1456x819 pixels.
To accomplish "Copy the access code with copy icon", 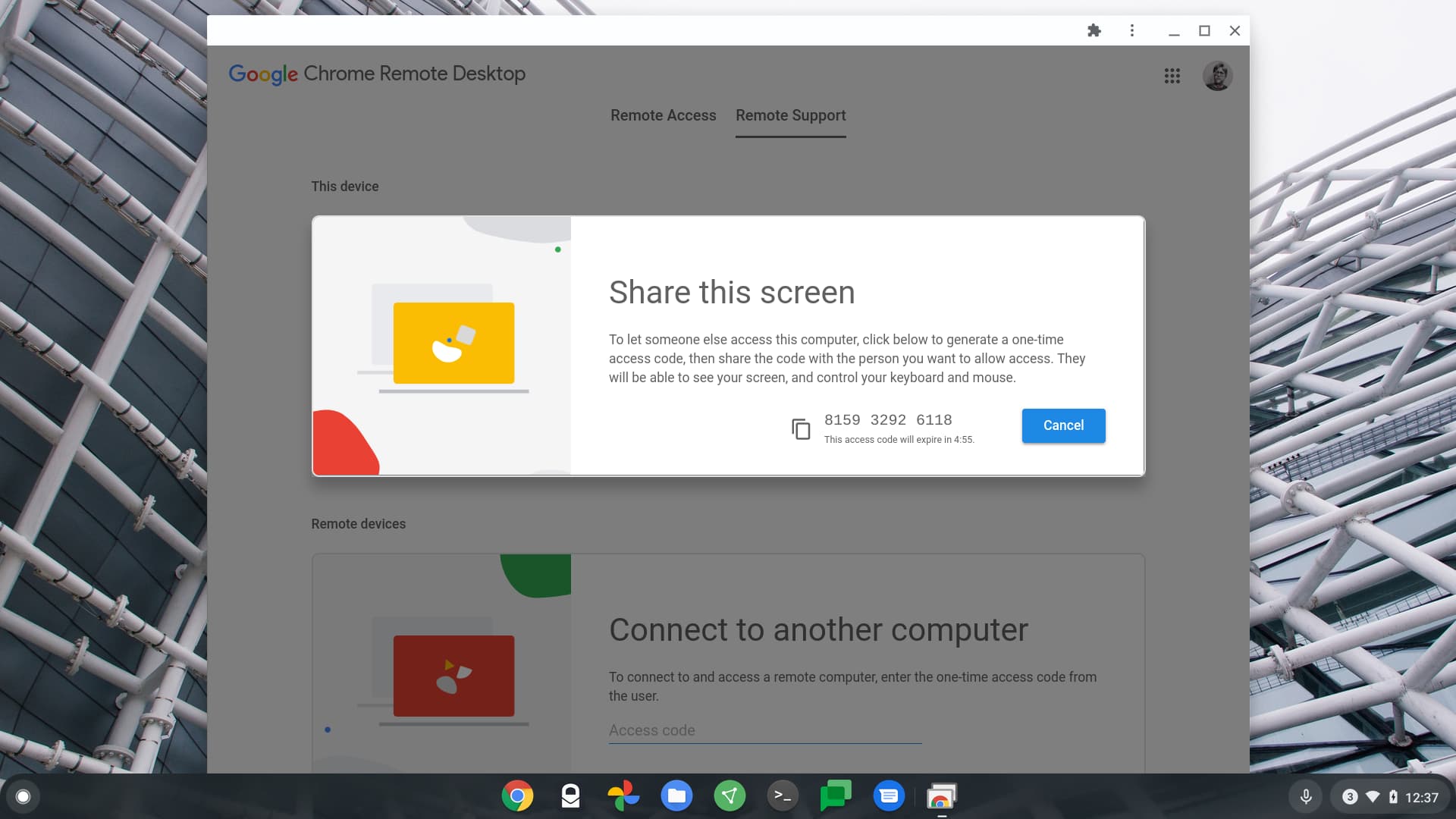I will pyautogui.click(x=801, y=429).
